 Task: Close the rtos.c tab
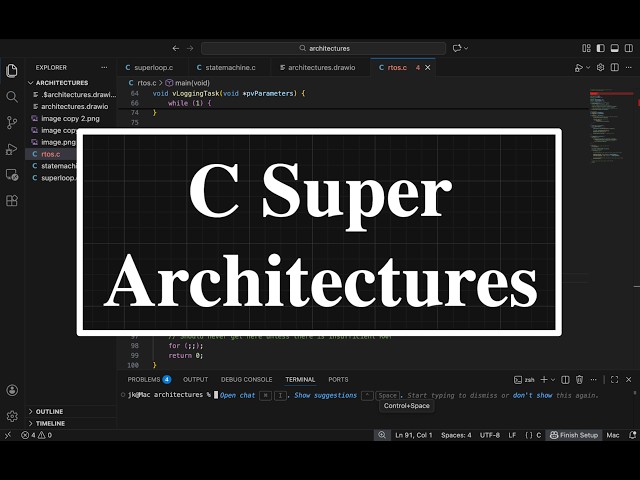428,67
